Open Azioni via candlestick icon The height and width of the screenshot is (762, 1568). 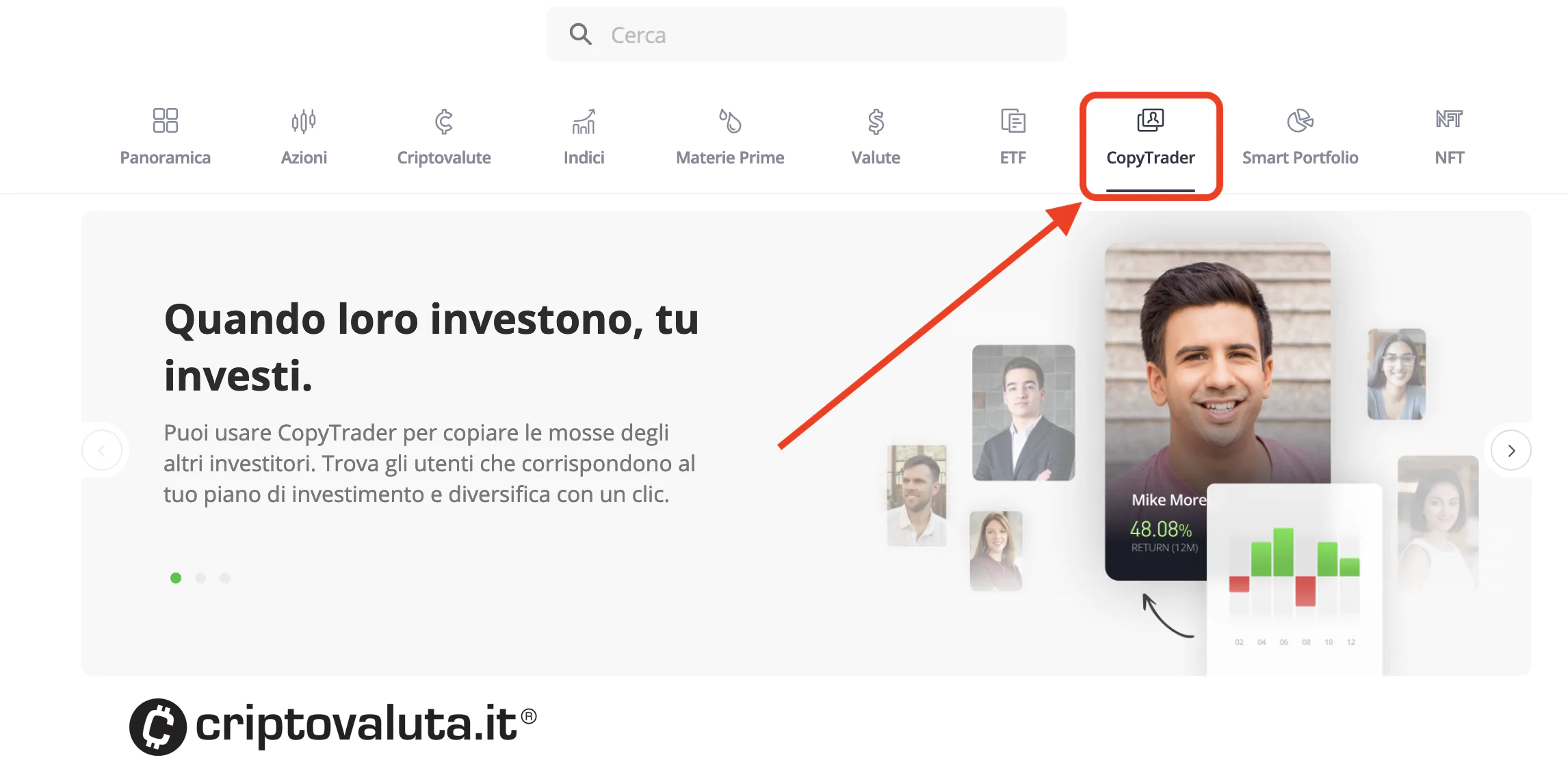click(304, 121)
